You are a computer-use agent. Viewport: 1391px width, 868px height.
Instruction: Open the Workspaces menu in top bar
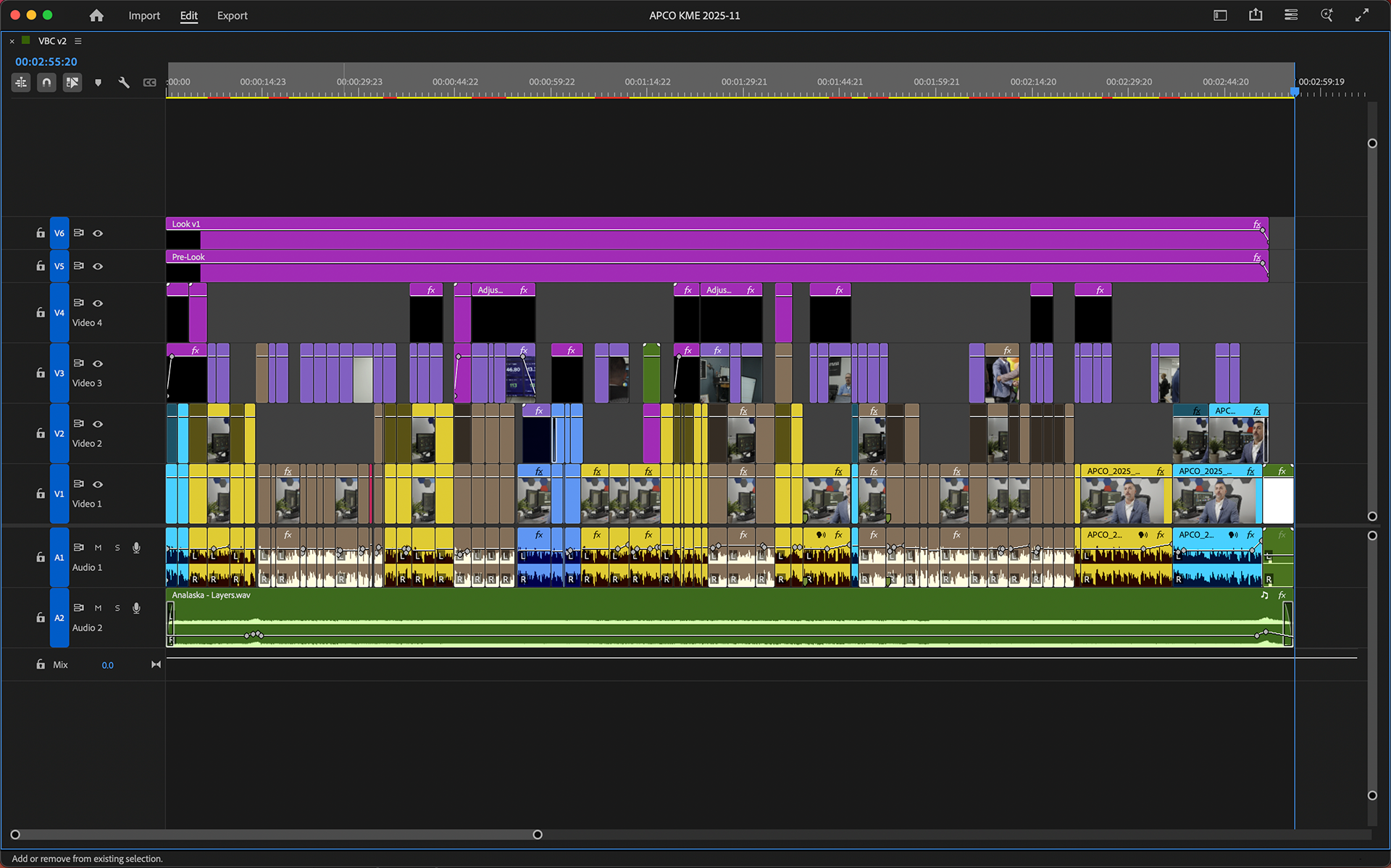click(x=1220, y=15)
